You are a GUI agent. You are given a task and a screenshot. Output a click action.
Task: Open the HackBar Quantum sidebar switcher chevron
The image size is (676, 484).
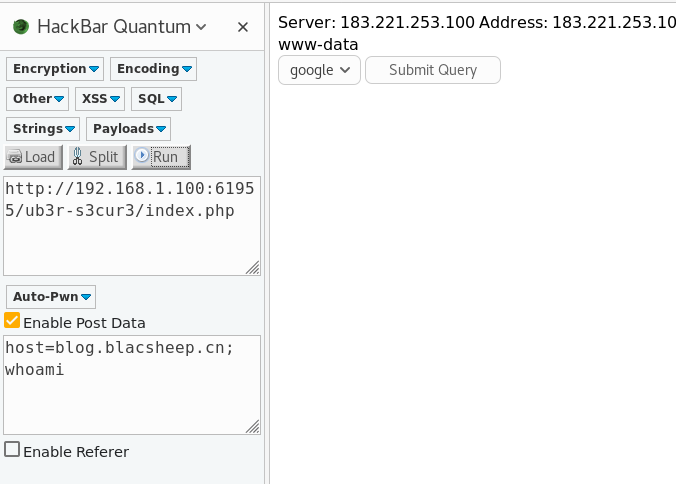point(202,27)
